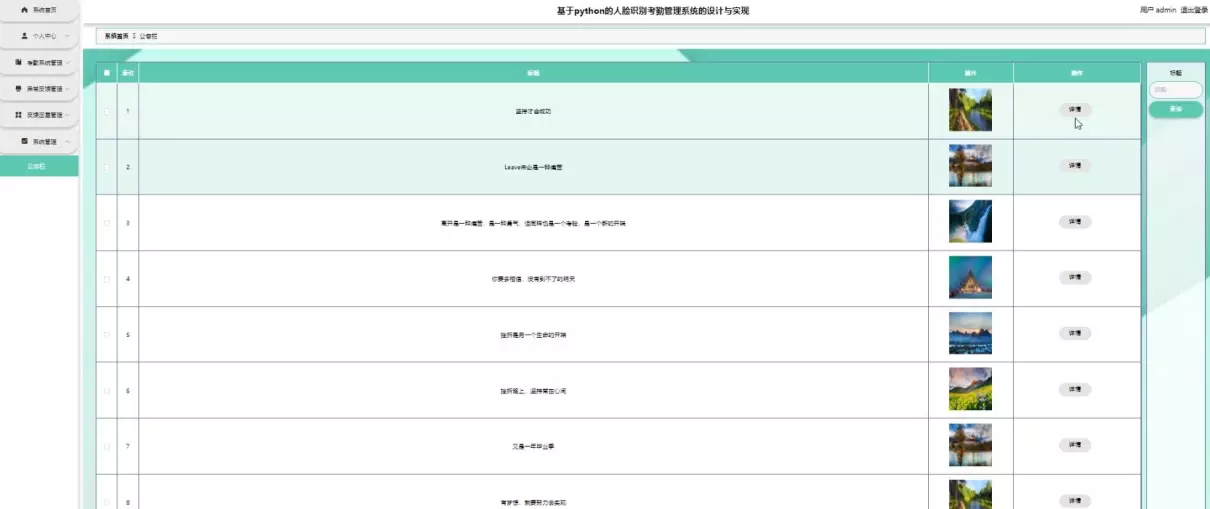Screen dimensions: 1210x509
Task: Expand the 考勤系统管理 menu chevron
Action: 68,62
